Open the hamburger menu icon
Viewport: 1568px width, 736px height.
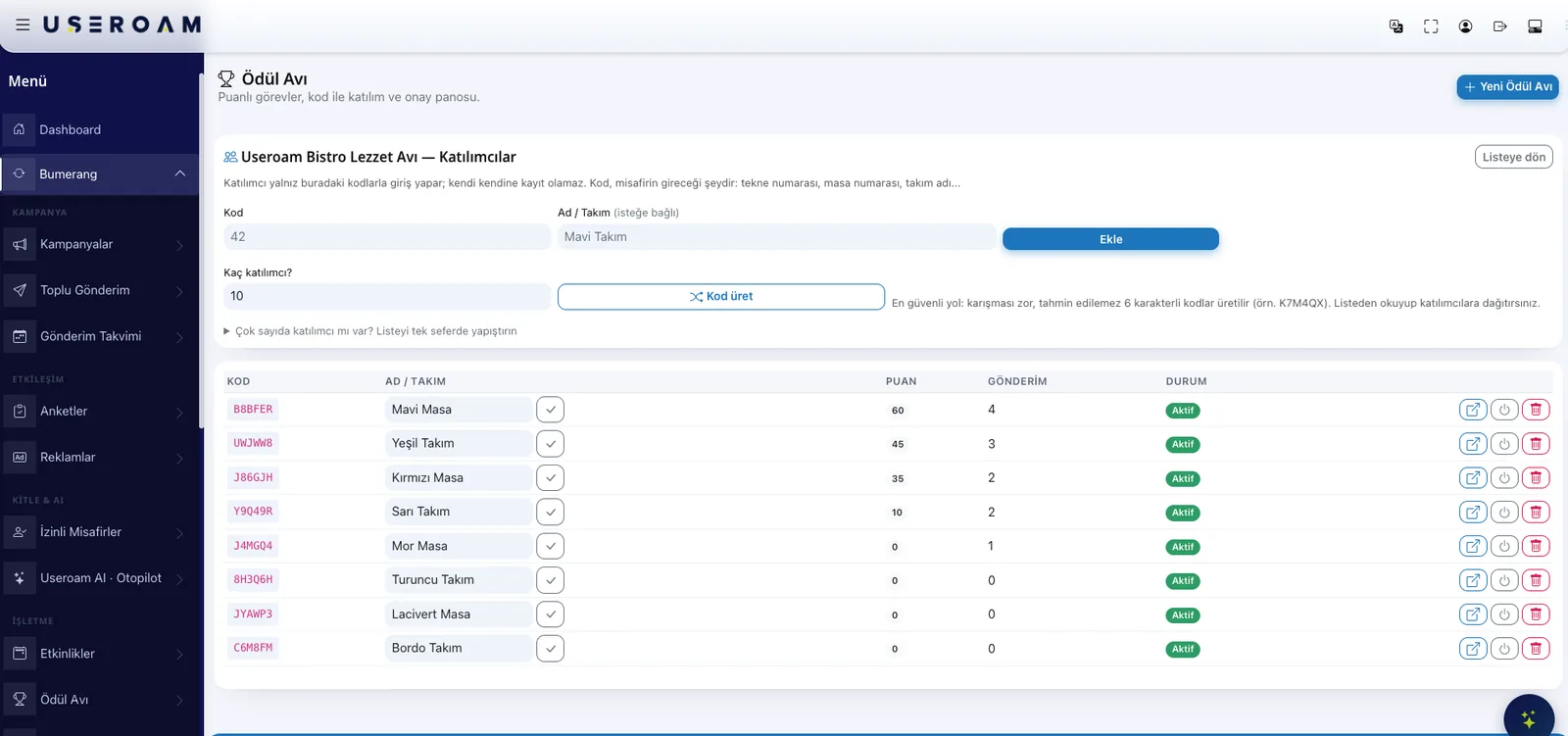pyautogui.click(x=23, y=25)
